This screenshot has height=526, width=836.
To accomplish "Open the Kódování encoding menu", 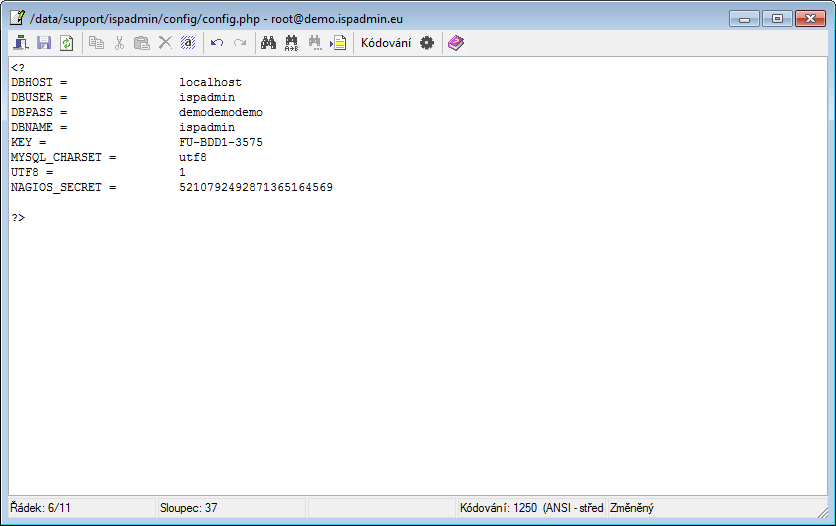I will click(x=386, y=43).
